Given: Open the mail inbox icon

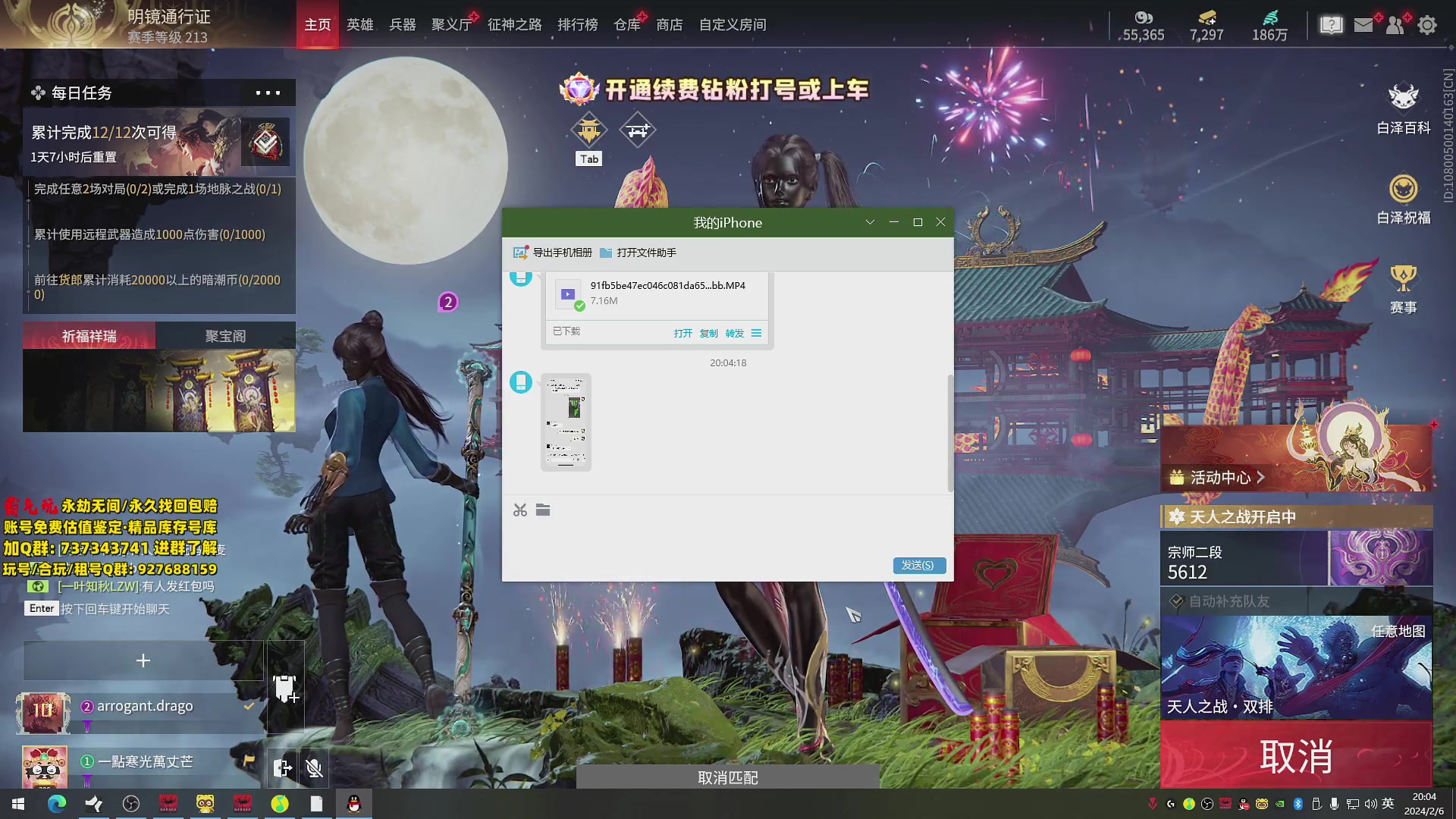Looking at the screenshot, I should click(x=1363, y=25).
